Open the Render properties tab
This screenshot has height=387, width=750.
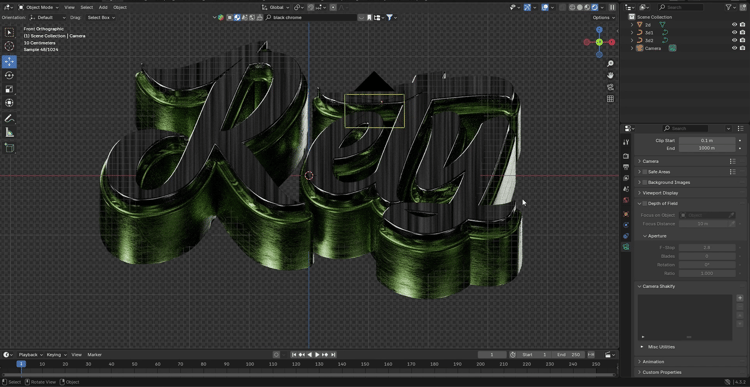pos(626,156)
